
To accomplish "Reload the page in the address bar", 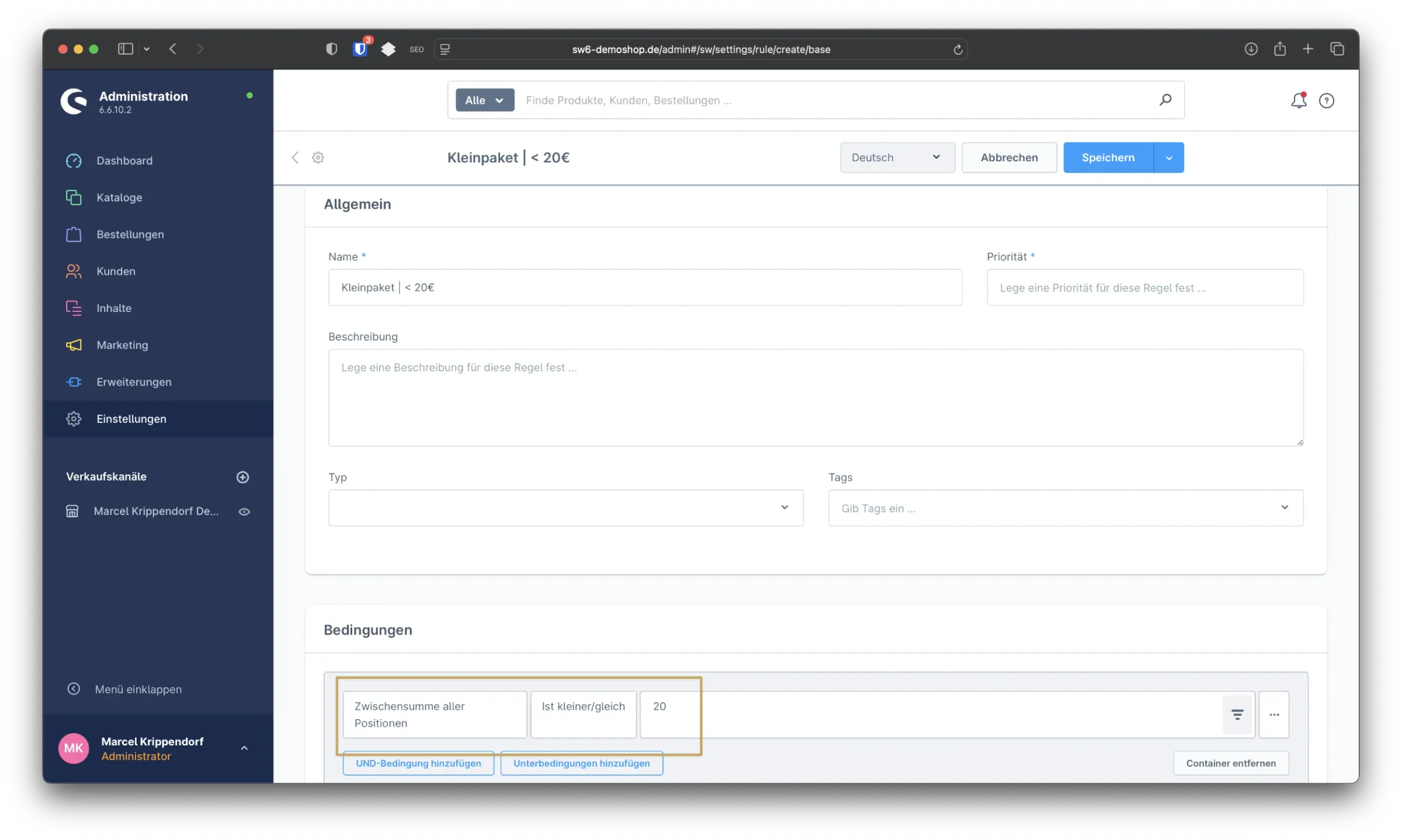I will click(x=958, y=50).
